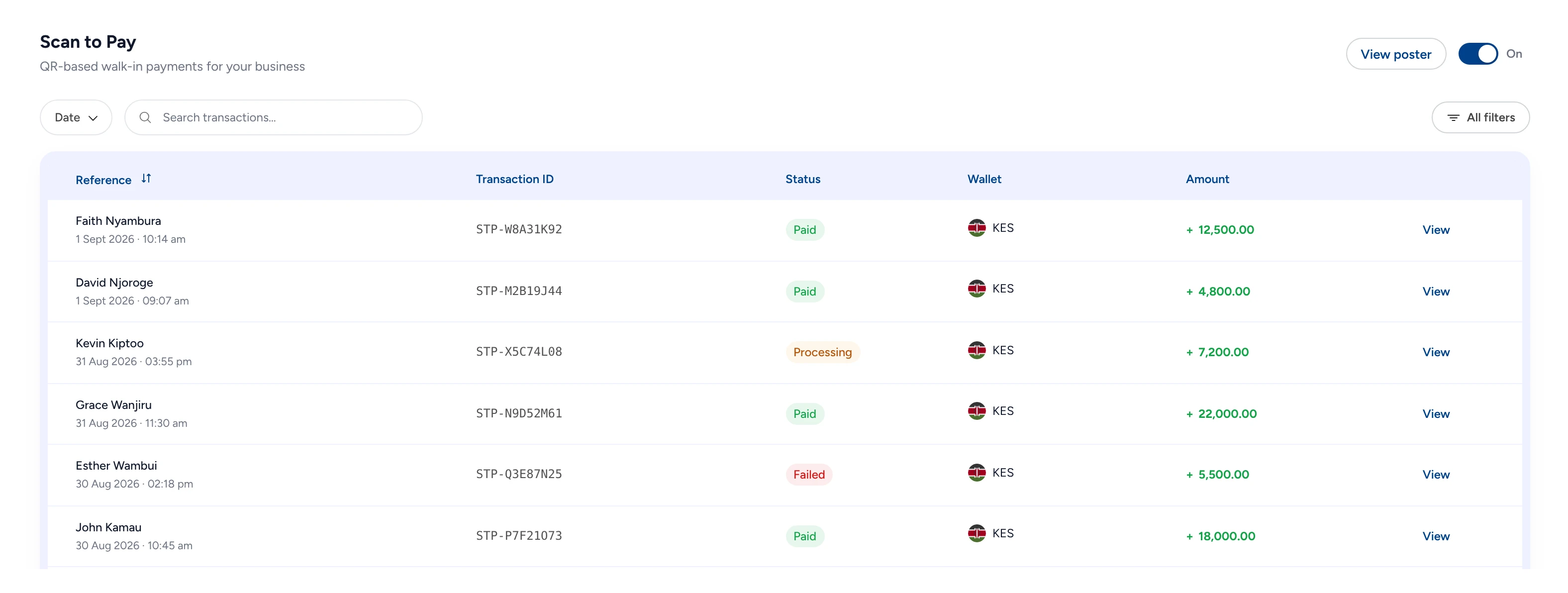Screen dimensions: 1568x593
Task: Click Kenya flag icon in John Kamau row
Action: [x=977, y=533]
